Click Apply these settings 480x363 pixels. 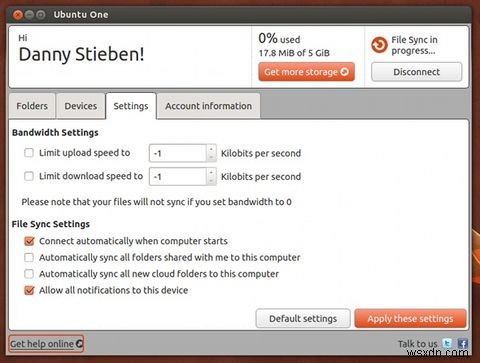[x=410, y=319]
